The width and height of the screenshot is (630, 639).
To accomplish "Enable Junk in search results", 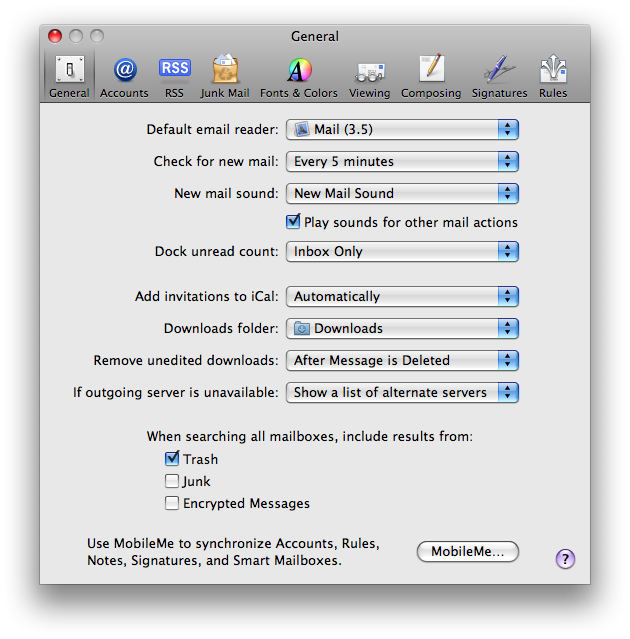I will click(172, 481).
